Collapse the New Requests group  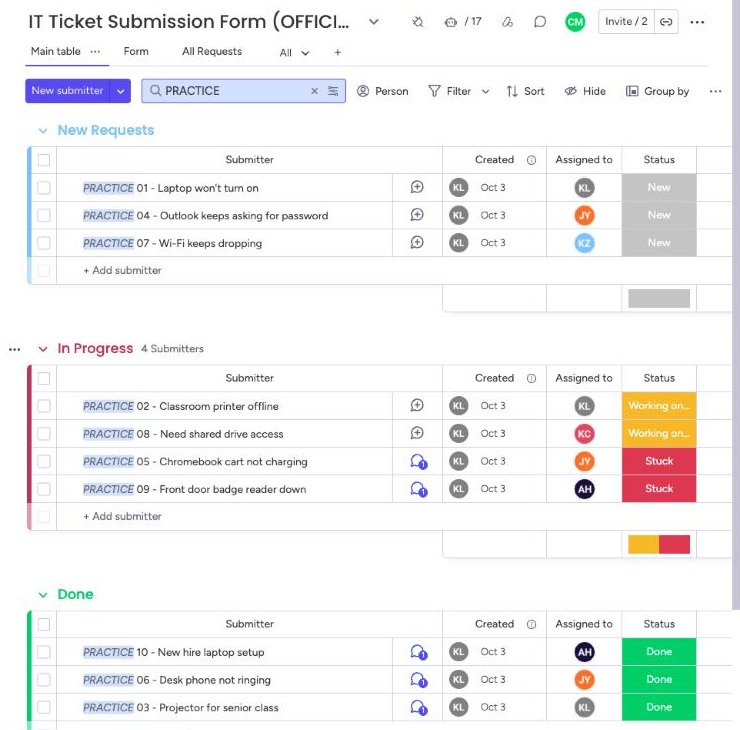click(x=43, y=131)
